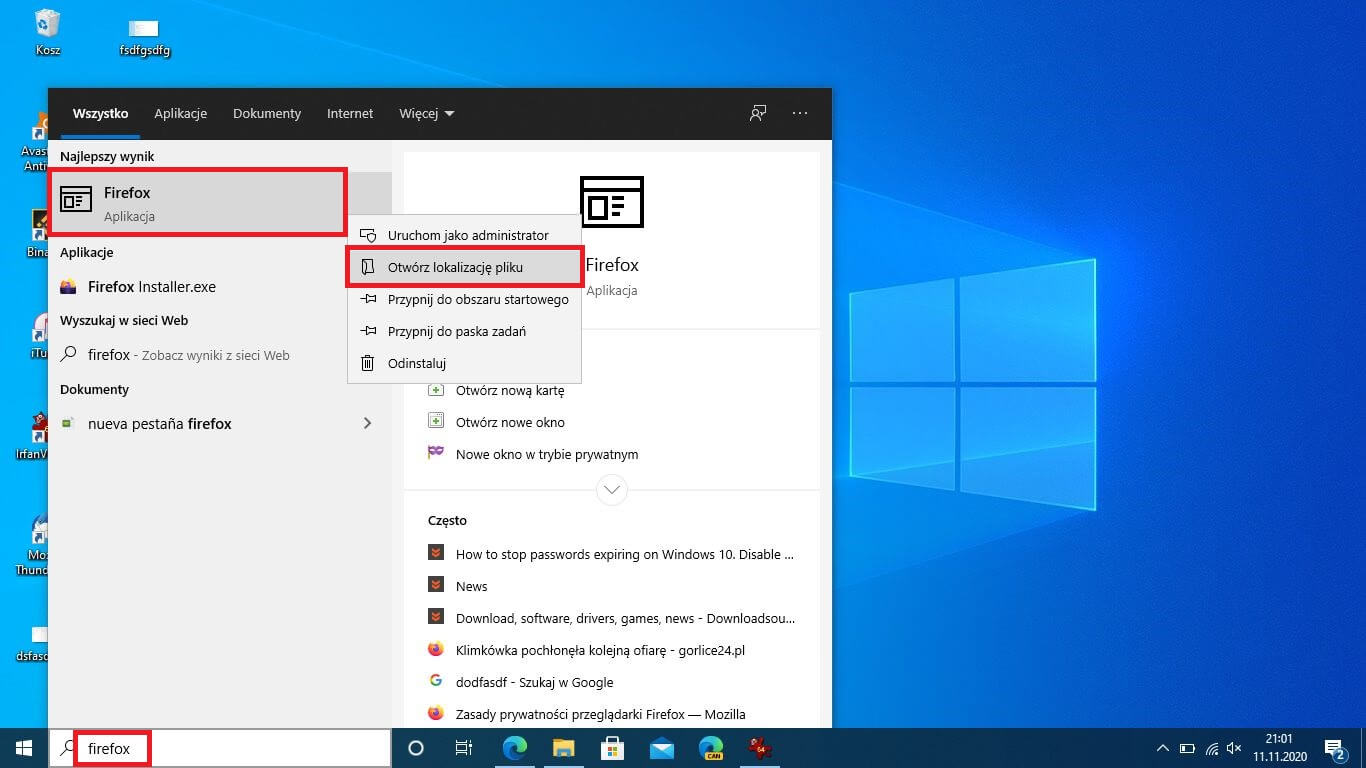Click the battery icon in system tray
The width and height of the screenshot is (1366, 768).
click(1187, 748)
